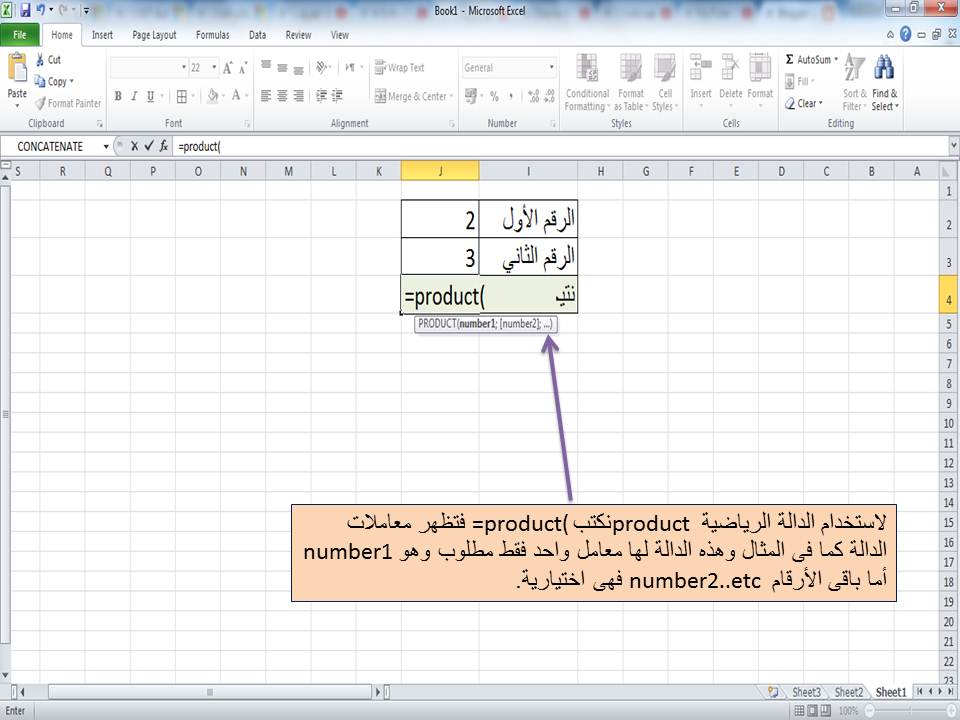Increase indent of cell contents
Screen dimensions: 960x720
coord(337,96)
